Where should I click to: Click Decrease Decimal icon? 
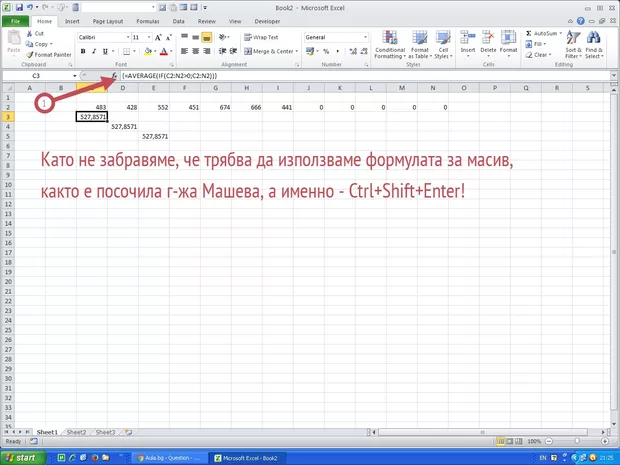tap(364, 51)
